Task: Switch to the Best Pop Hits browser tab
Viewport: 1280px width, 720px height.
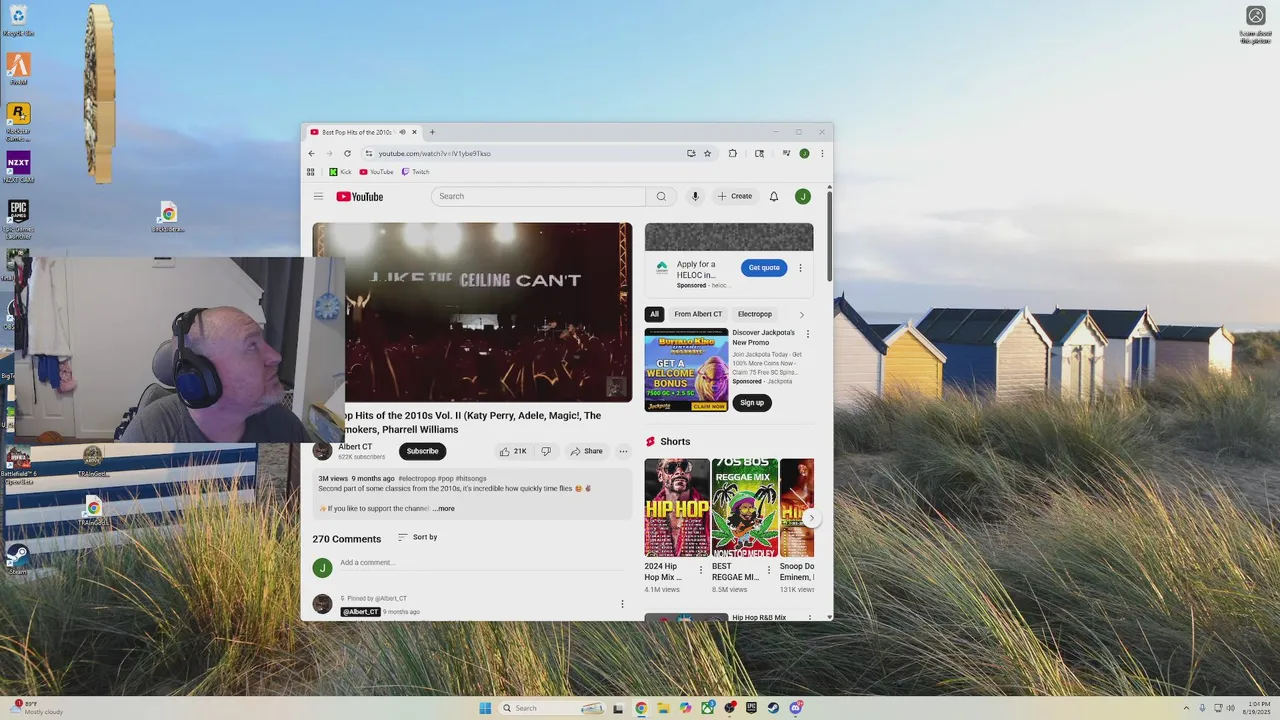Action: tap(362, 132)
